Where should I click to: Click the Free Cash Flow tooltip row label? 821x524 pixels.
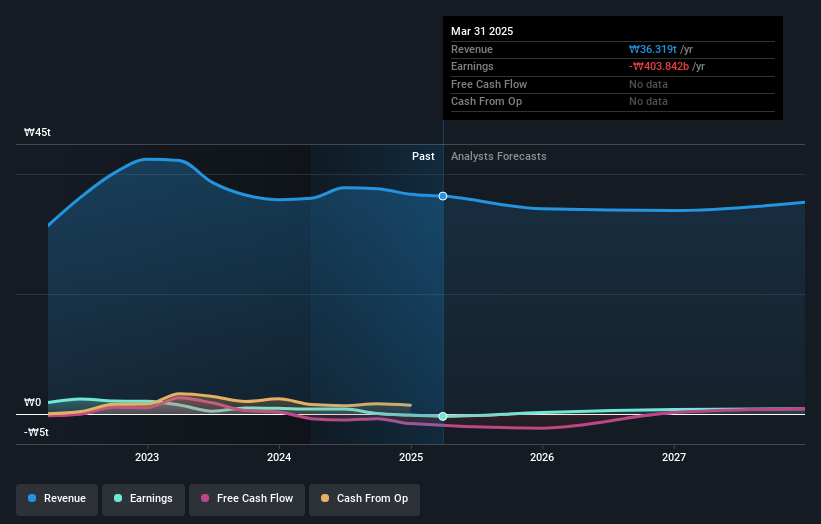pyautogui.click(x=489, y=84)
